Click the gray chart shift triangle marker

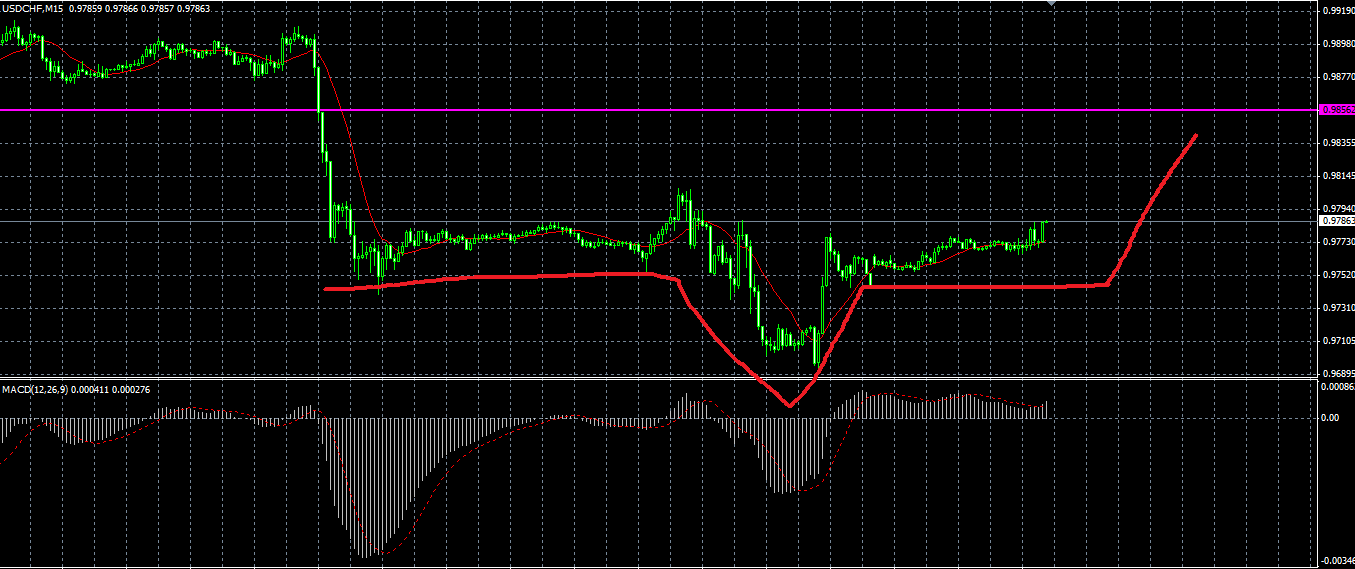(1051, 4)
